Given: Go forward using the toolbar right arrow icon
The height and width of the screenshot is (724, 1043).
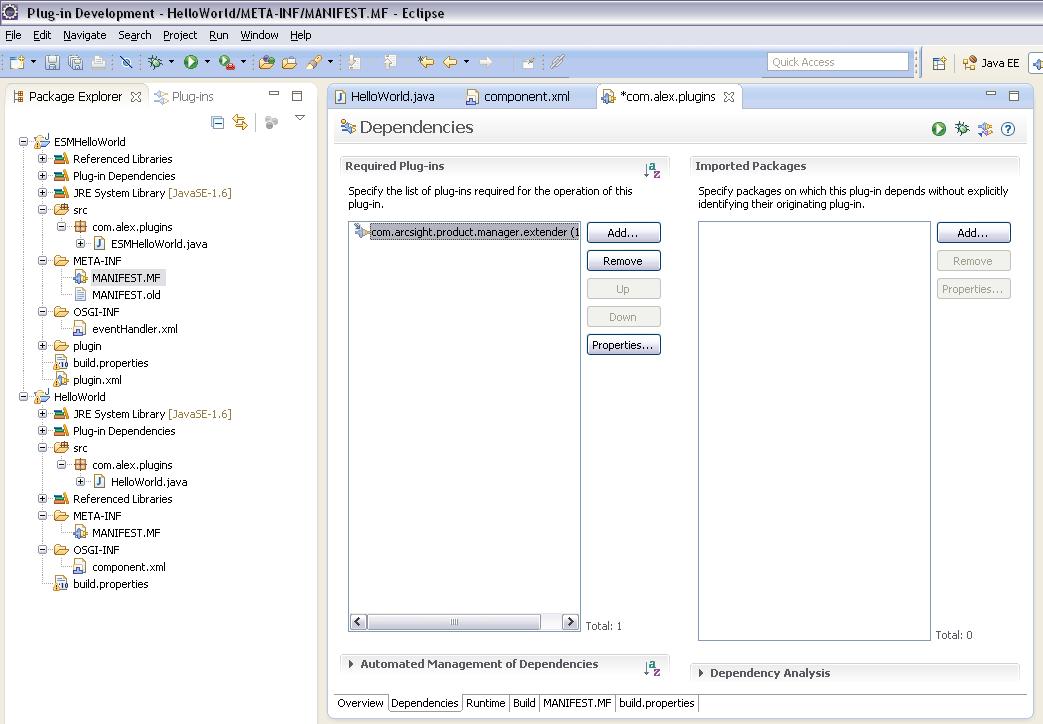Looking at the screenshot, I should click(x=486, y=62).
